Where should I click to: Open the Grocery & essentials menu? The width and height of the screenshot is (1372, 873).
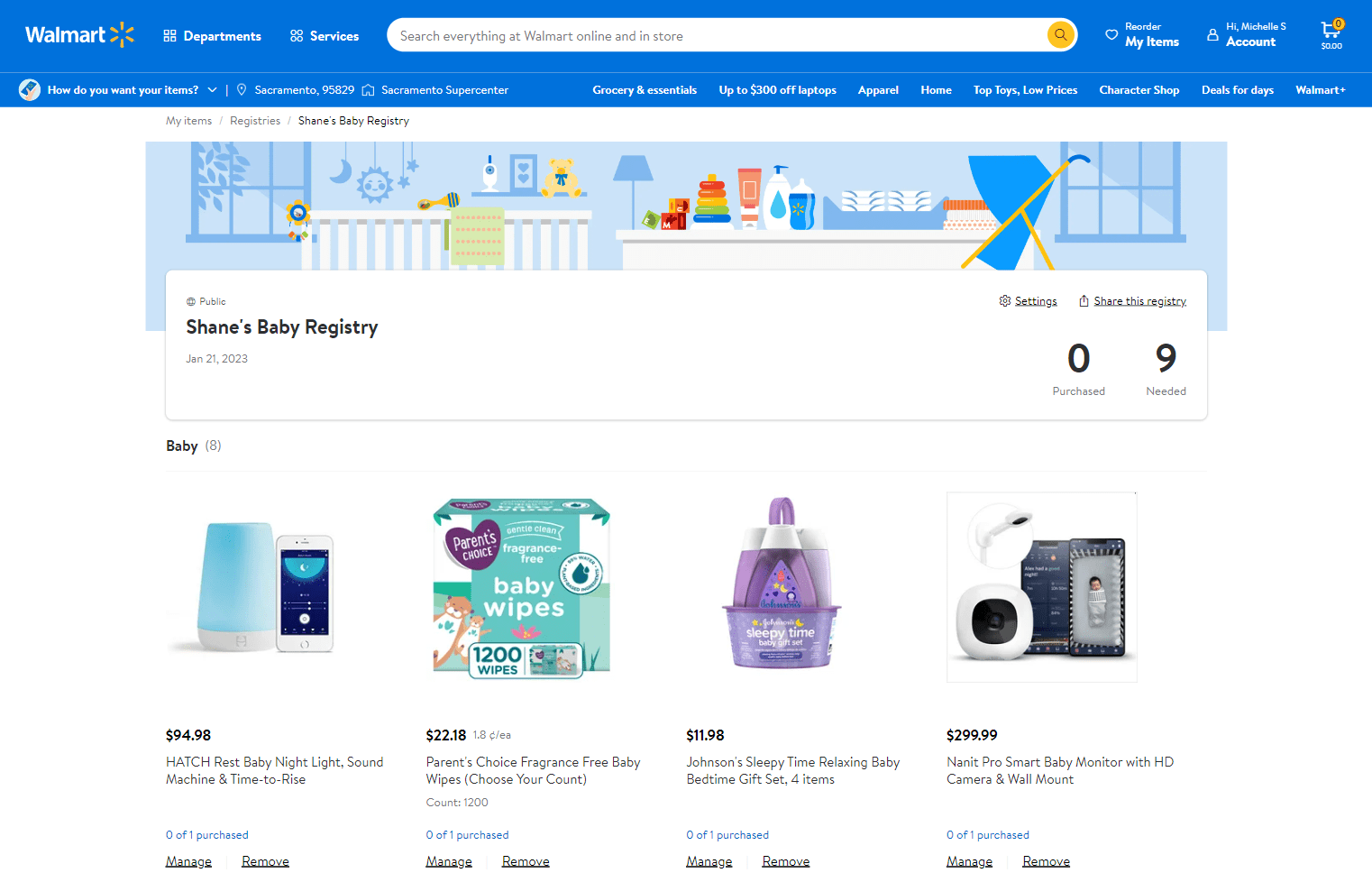pyautogui.click(x=645, y=89)
